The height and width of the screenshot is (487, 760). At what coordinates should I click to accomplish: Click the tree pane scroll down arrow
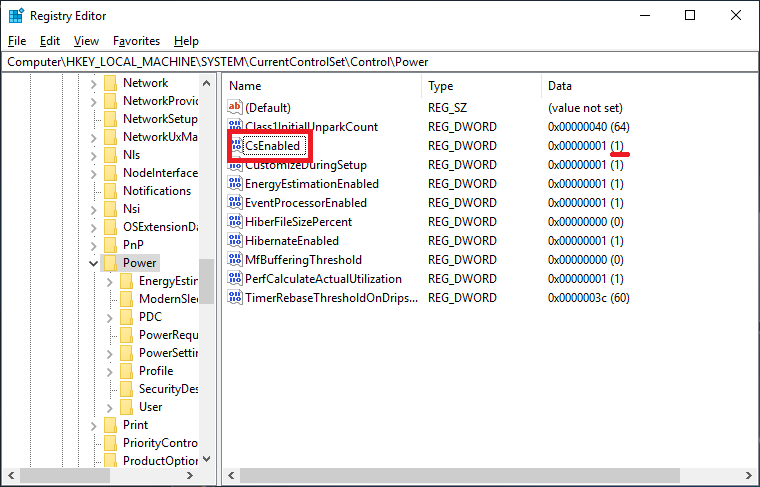coord(206,459)
